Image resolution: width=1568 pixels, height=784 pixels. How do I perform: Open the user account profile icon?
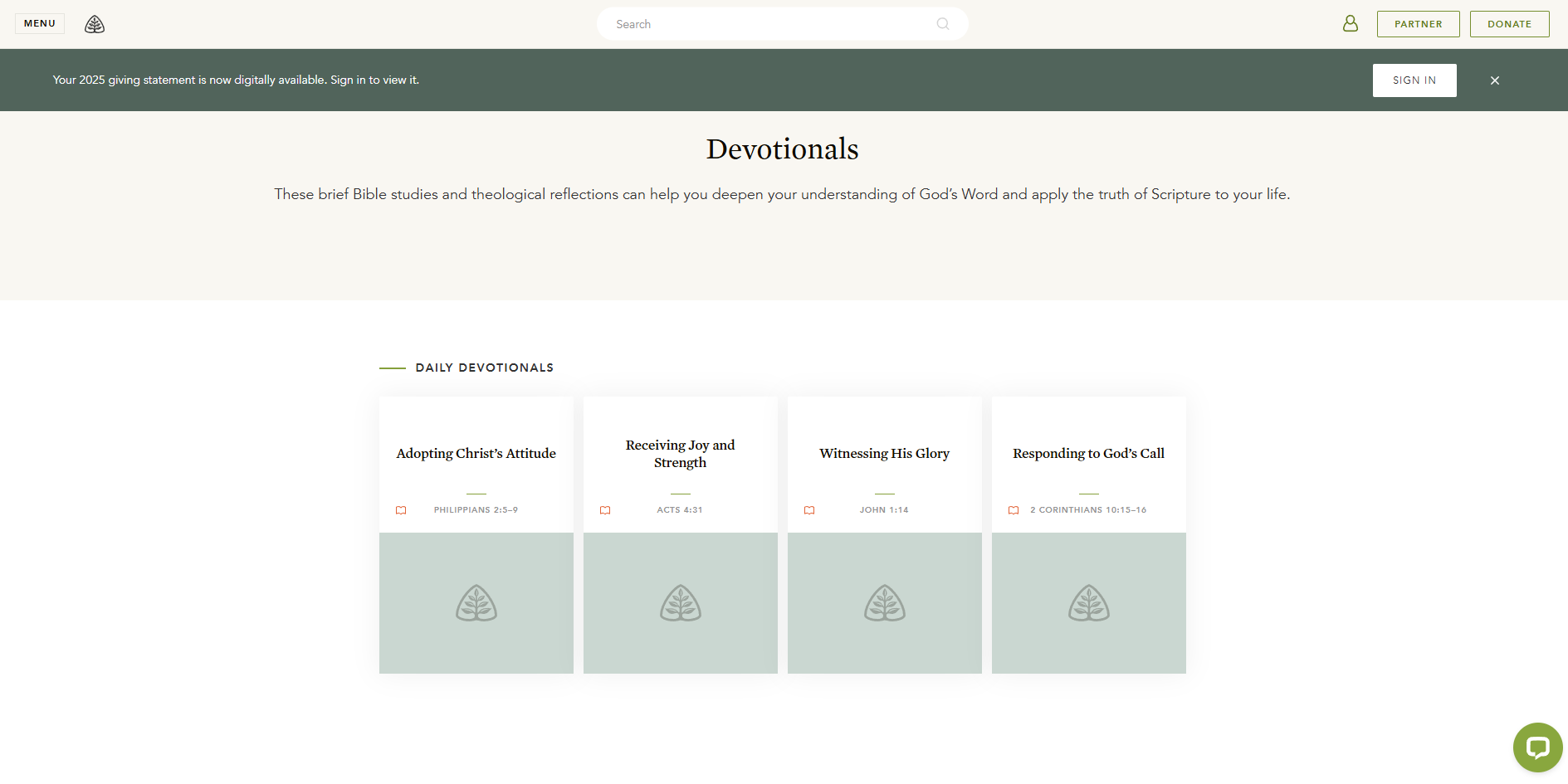pyautogui.click(x=1350, y=24)
